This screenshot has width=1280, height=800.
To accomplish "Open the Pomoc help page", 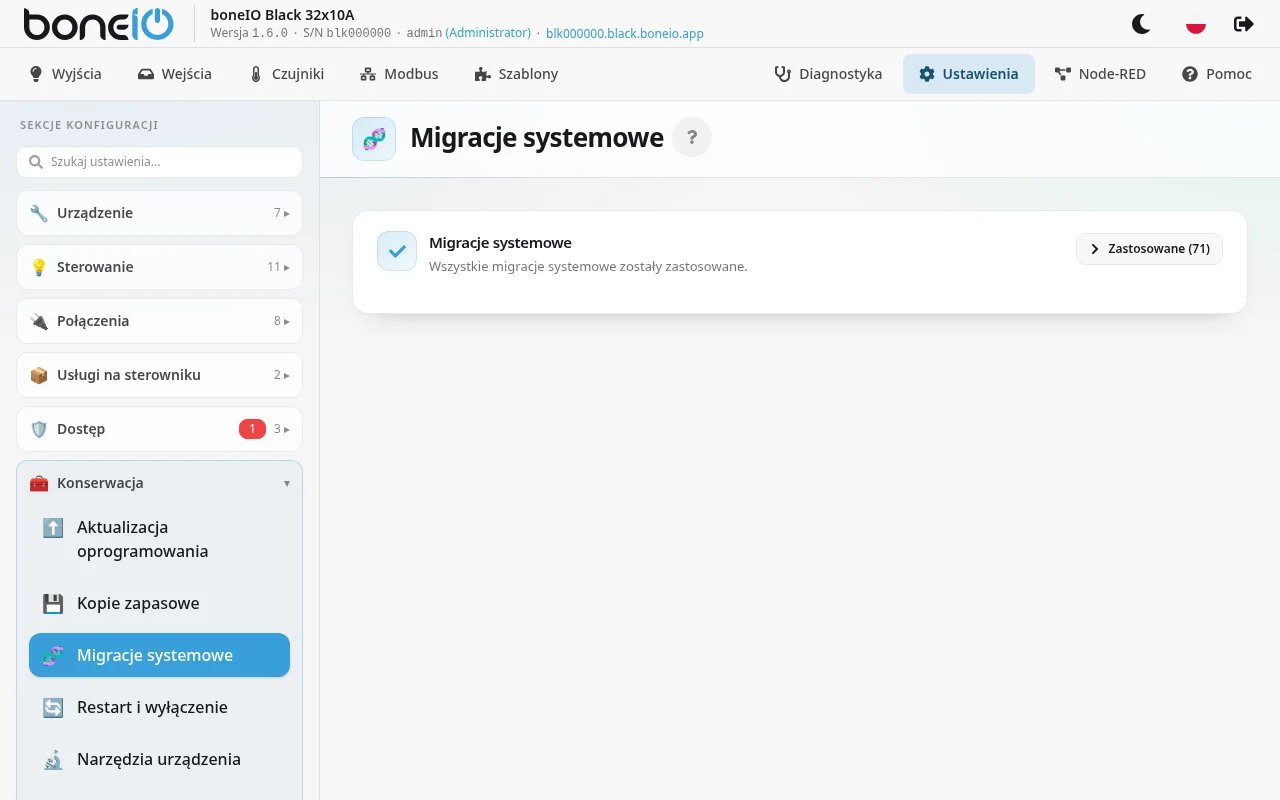I will pos(1216,74).
